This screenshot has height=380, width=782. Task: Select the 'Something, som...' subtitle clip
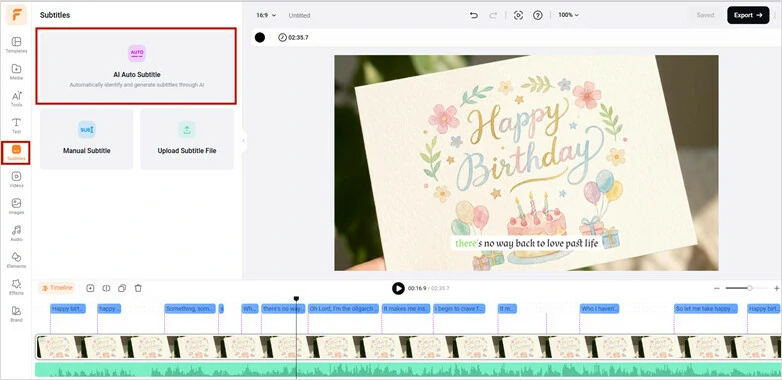(x=190, y=309)
